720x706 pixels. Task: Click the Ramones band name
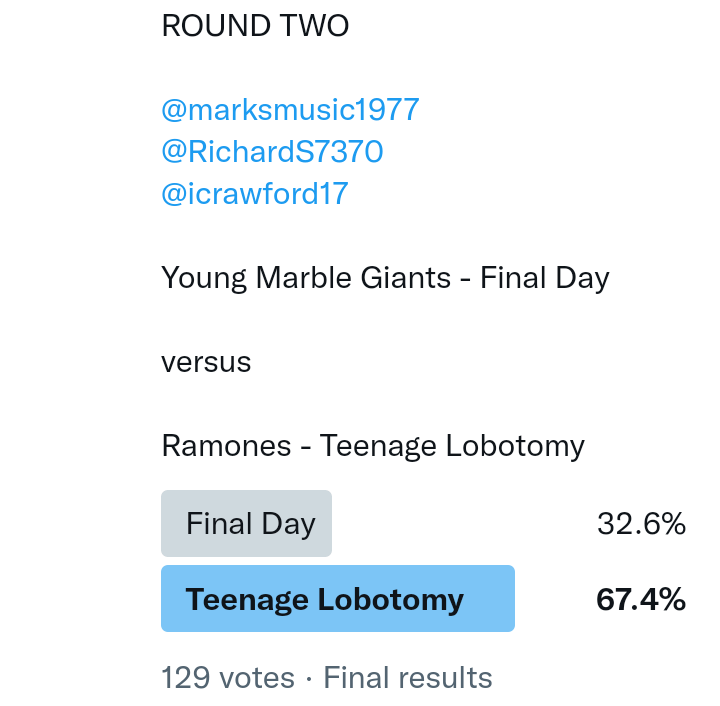pyautogui.click(x=226, y=445)
